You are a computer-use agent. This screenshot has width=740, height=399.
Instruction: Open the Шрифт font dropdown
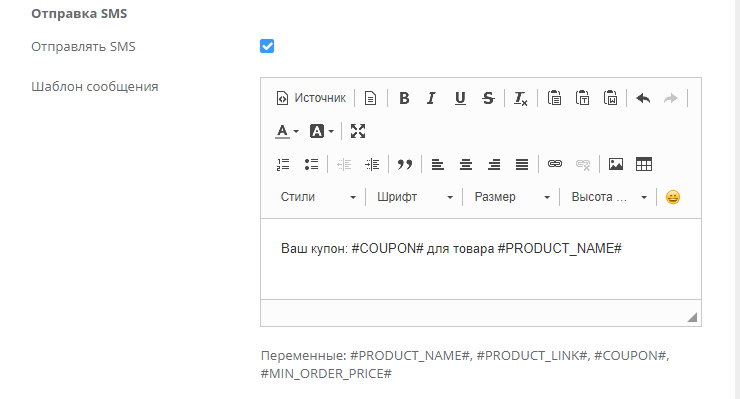coord(415,197)
